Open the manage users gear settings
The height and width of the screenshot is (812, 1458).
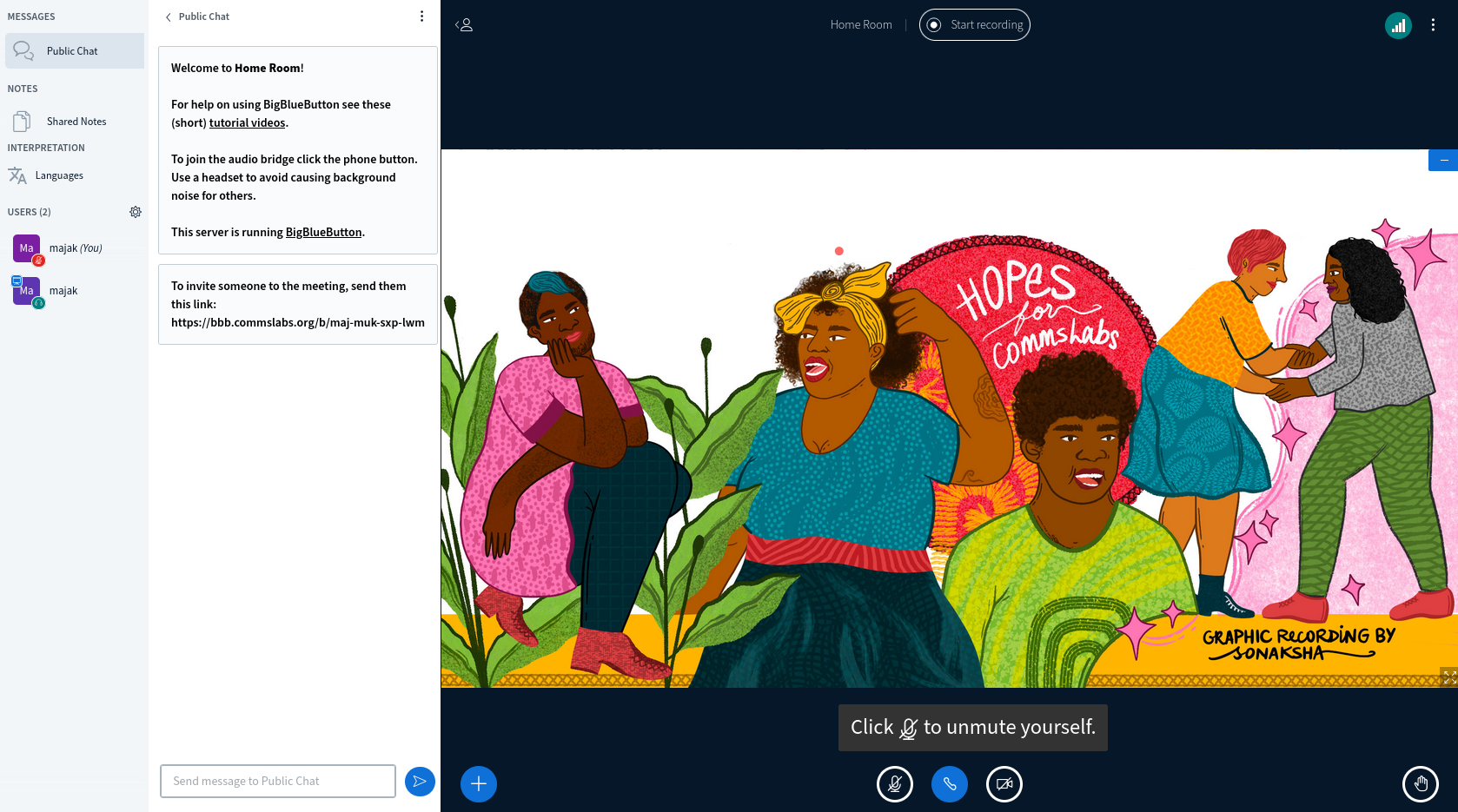tap(136, 212)
